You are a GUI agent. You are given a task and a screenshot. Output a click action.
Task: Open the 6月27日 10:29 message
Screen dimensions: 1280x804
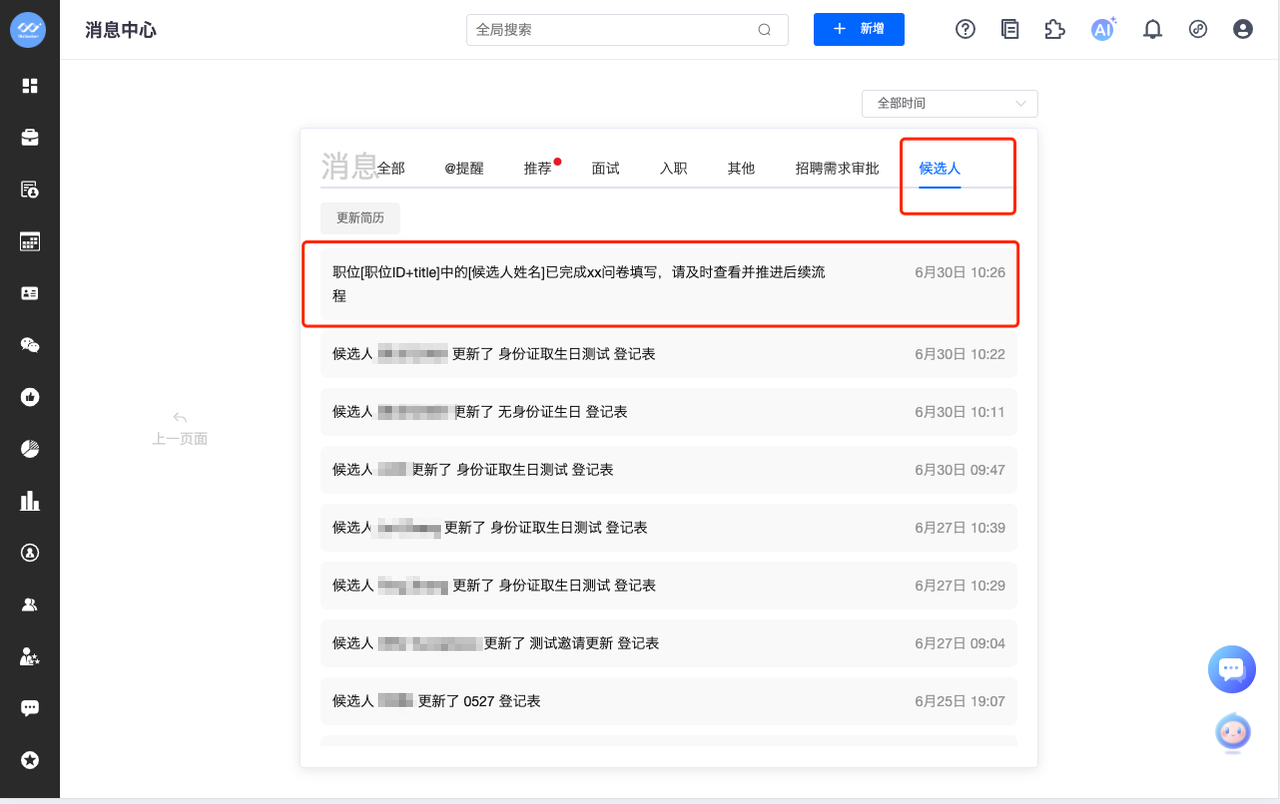coord(669,585)
